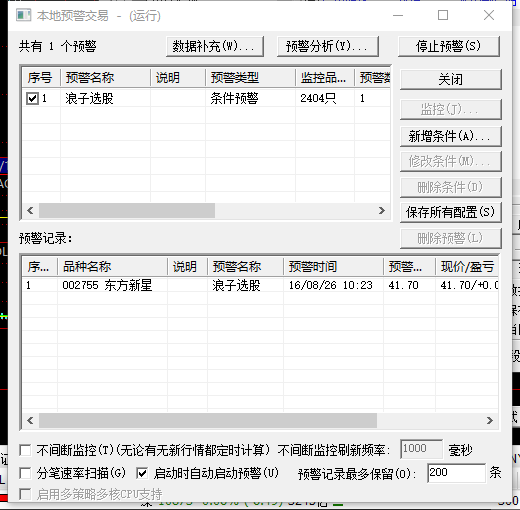Viewport: 520px width, 510px height.
Task: Click the 41.70/+0.0 current price cell
Action: (x=469, y=285)
